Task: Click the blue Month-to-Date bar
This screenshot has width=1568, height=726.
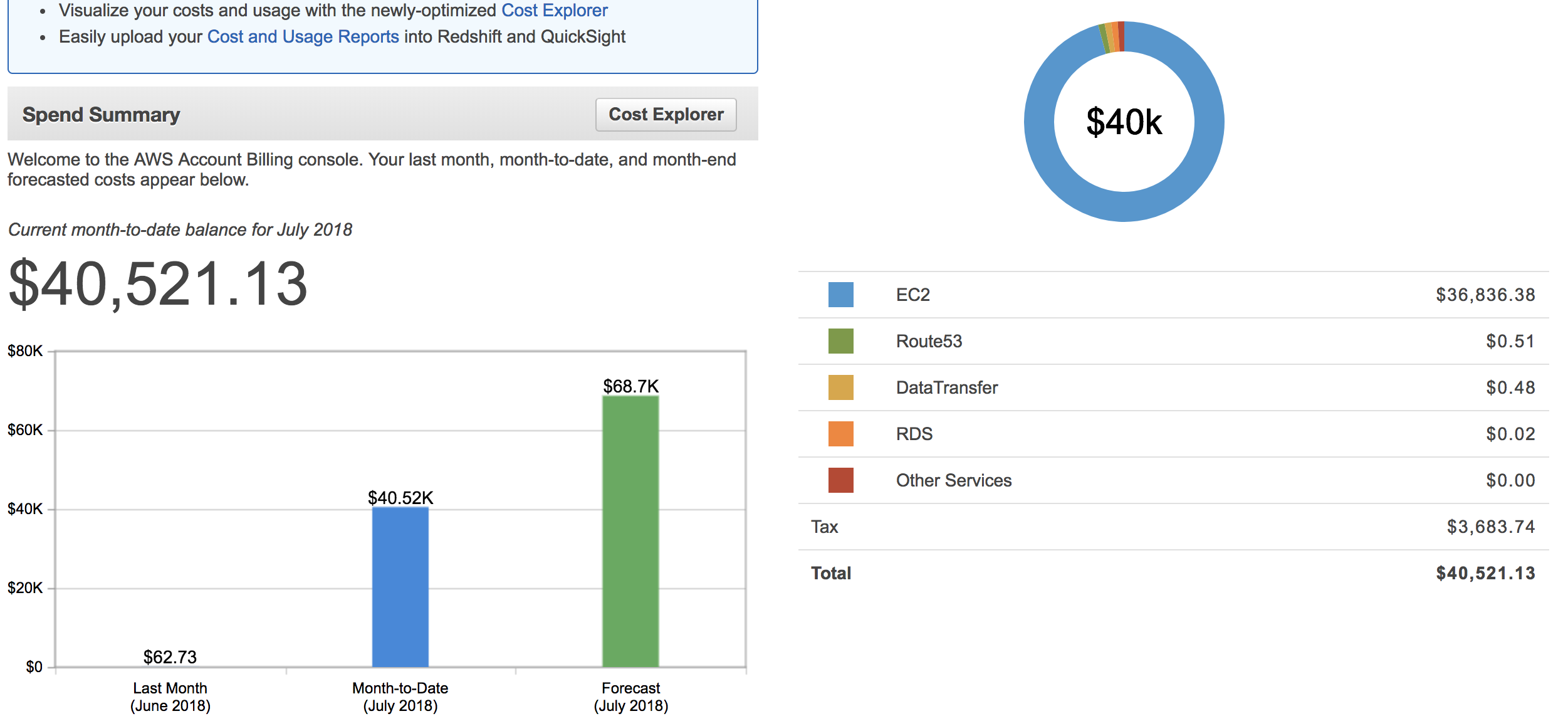Action: tap(400, 587)
